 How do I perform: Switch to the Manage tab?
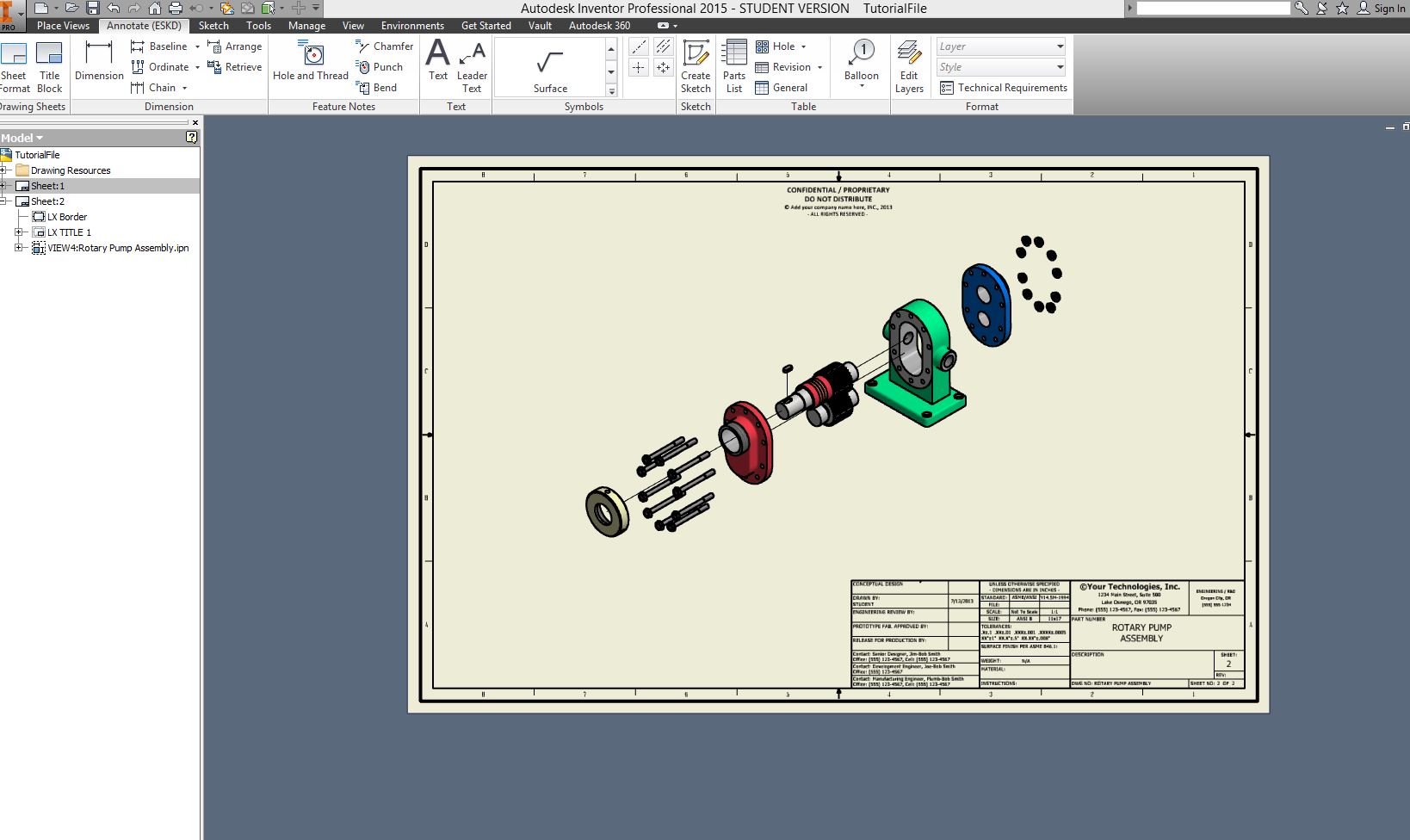point(306,26)
